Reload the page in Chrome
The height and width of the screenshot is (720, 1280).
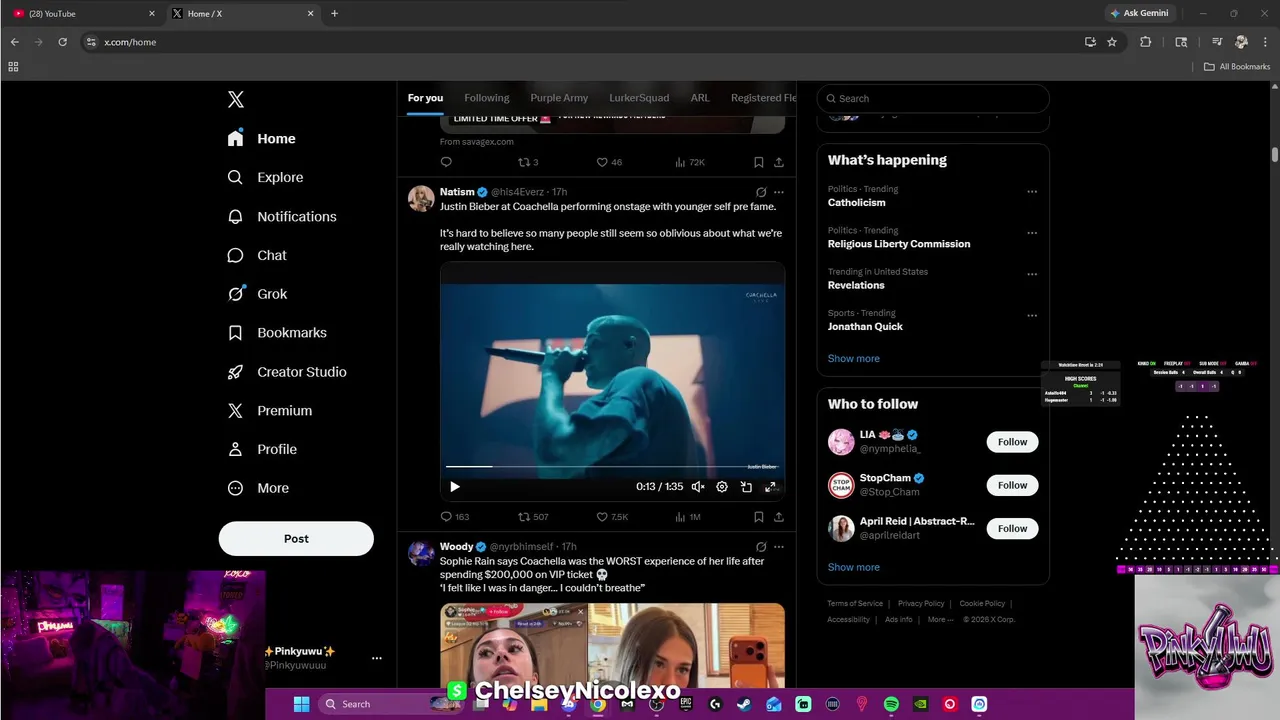click(62, 42)
